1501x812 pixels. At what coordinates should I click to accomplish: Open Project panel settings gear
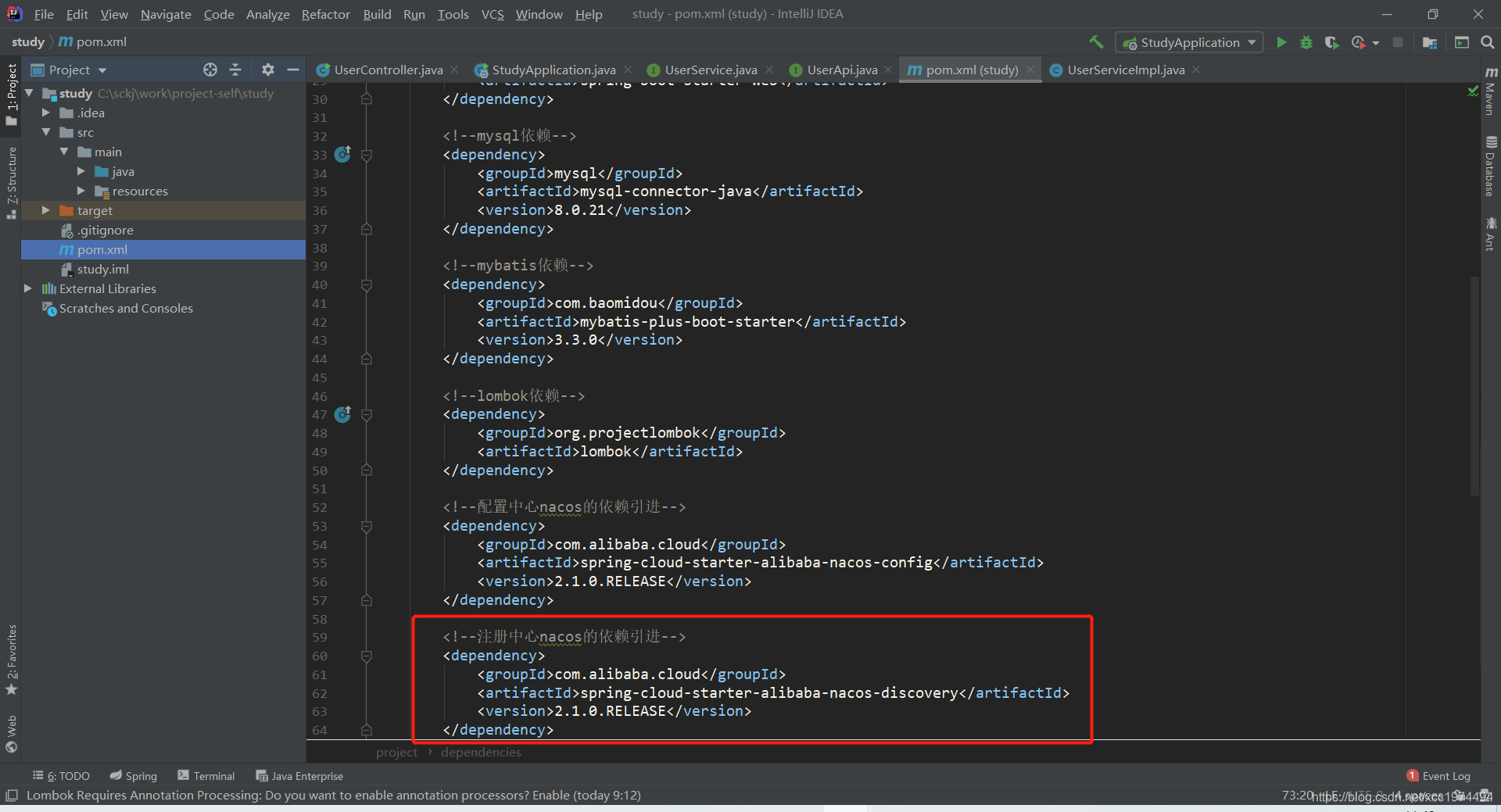point(268,70)
